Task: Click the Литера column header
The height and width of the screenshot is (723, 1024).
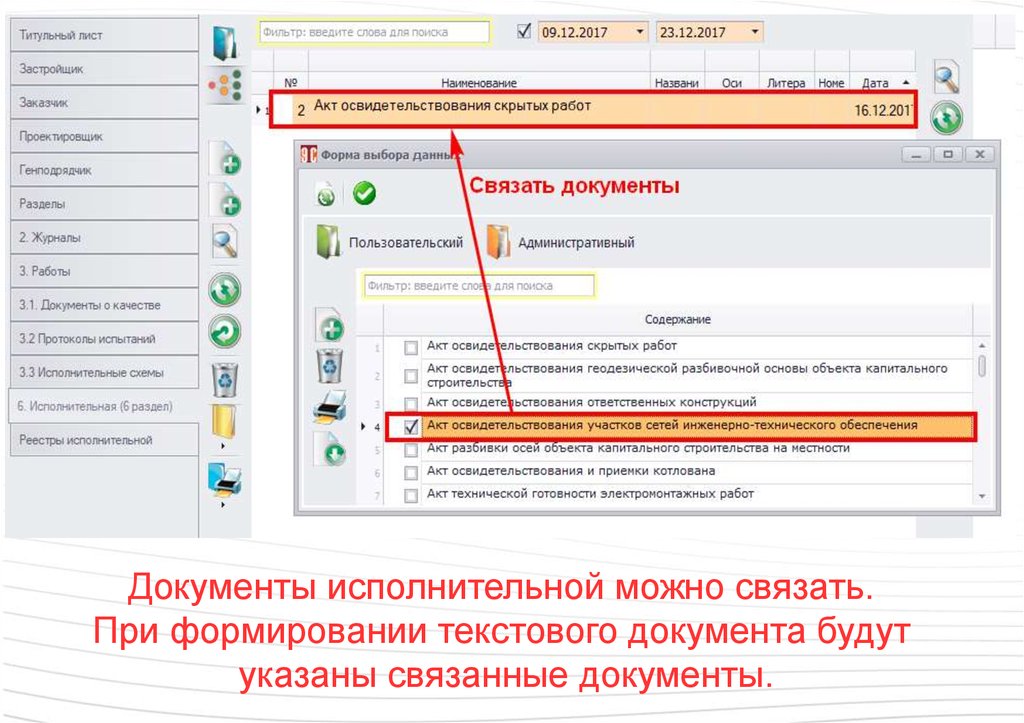Action: click(x=786, y=83)
